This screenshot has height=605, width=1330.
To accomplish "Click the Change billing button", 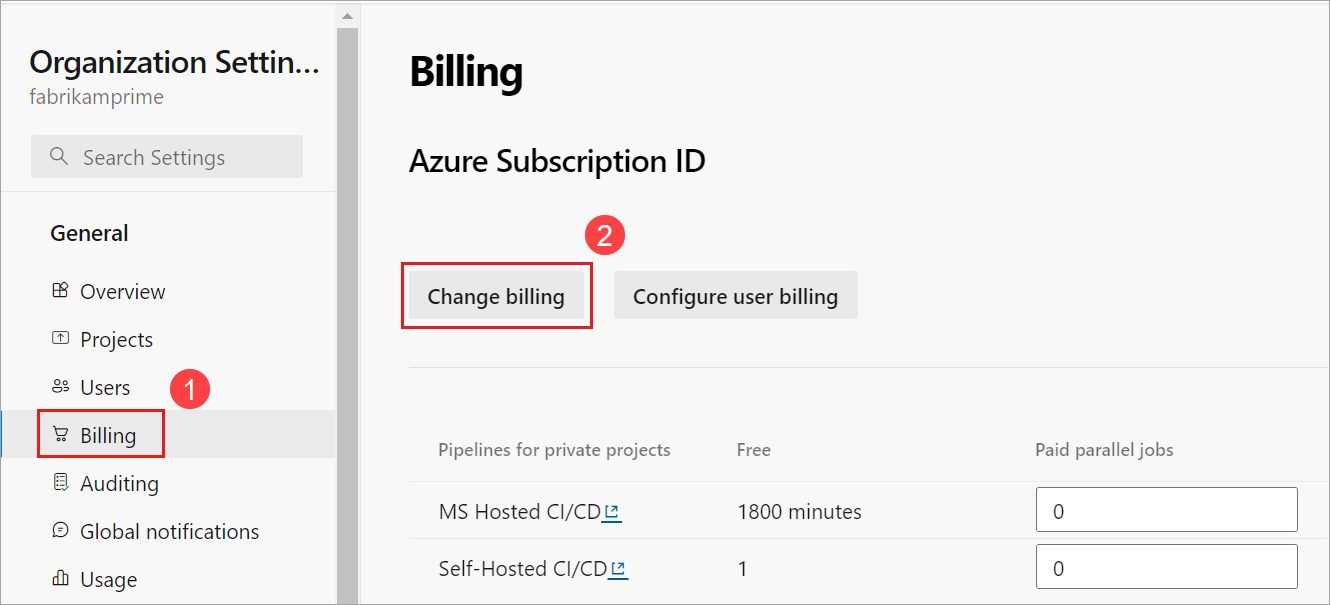I will tap(496, 296).
